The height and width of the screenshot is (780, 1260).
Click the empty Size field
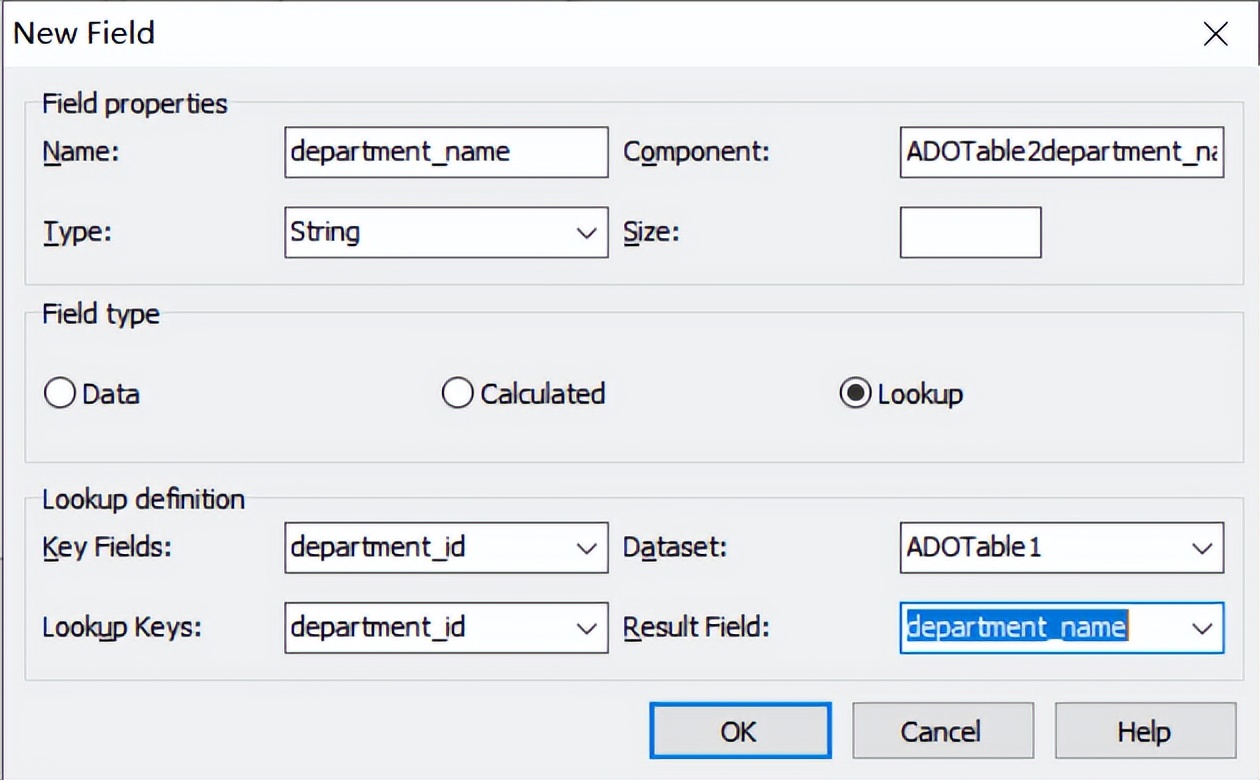pyautogui.click(x=970, y=232)
